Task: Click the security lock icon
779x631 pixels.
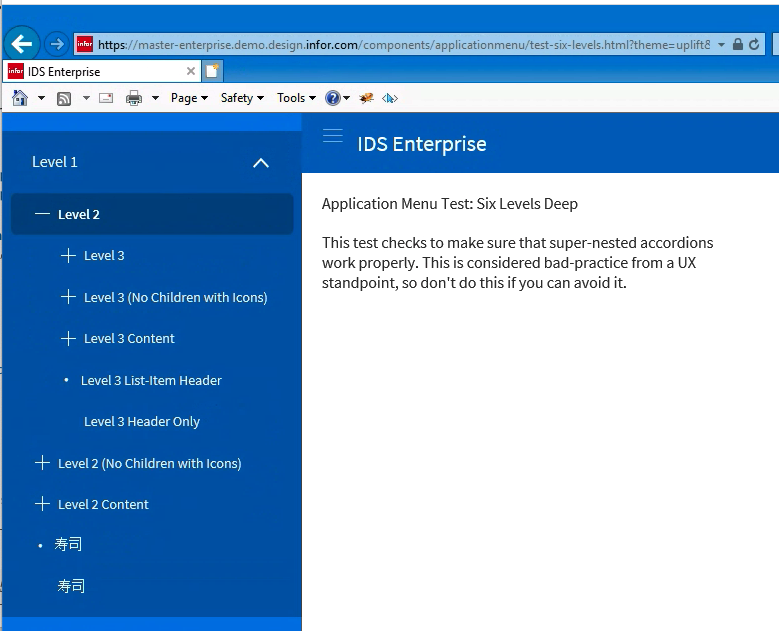Action: coord(738,44)
